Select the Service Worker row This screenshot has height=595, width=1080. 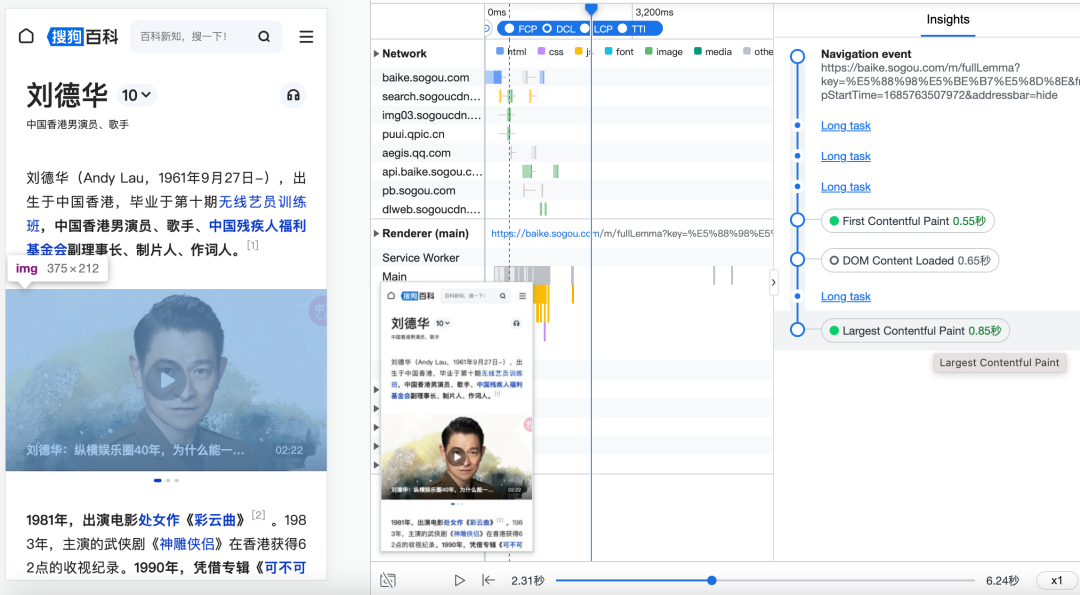coord(572,258)
